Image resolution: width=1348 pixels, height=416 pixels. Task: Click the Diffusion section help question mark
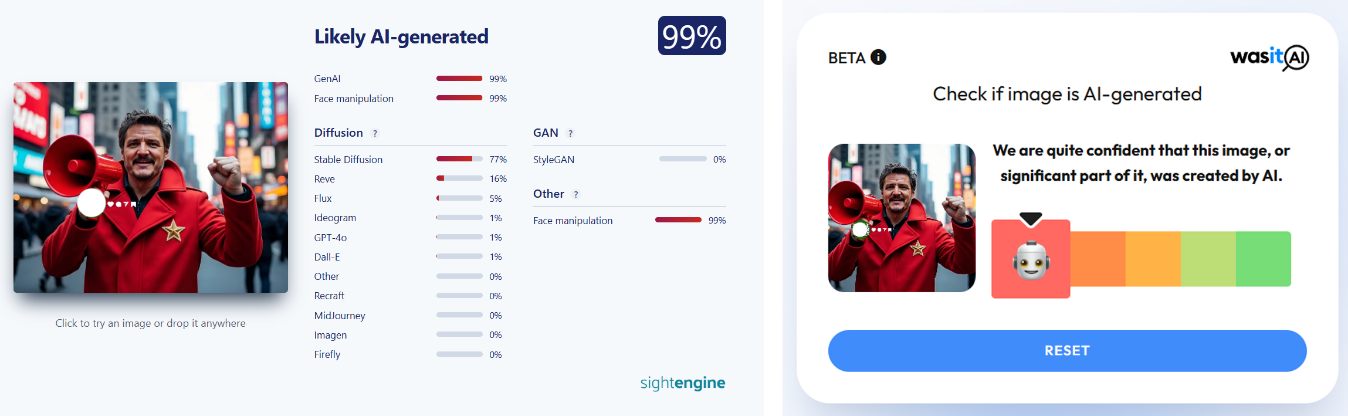(x=375, y=133)
